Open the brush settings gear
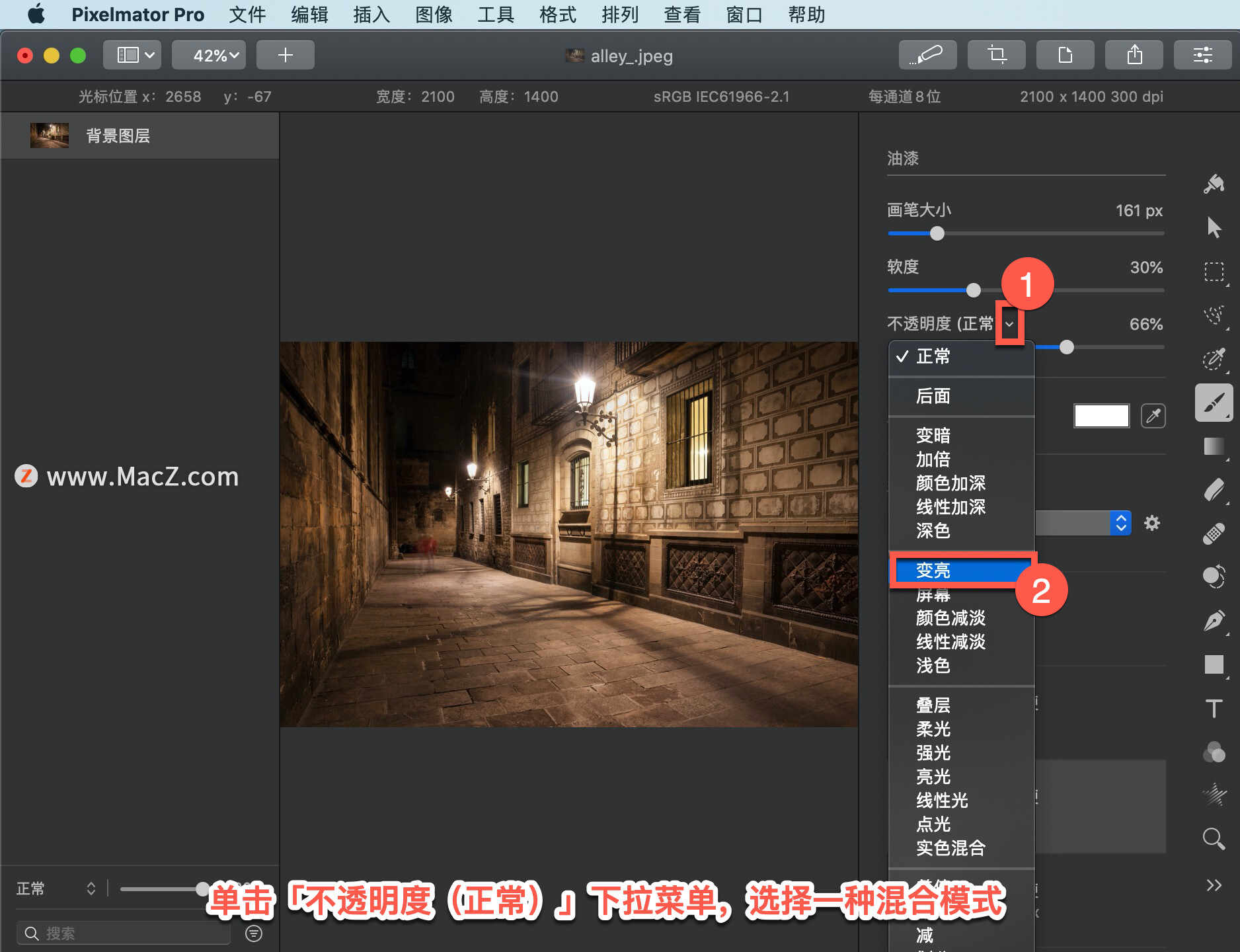This screenshot has height=952, width=1240. [x=1152, y=523]
